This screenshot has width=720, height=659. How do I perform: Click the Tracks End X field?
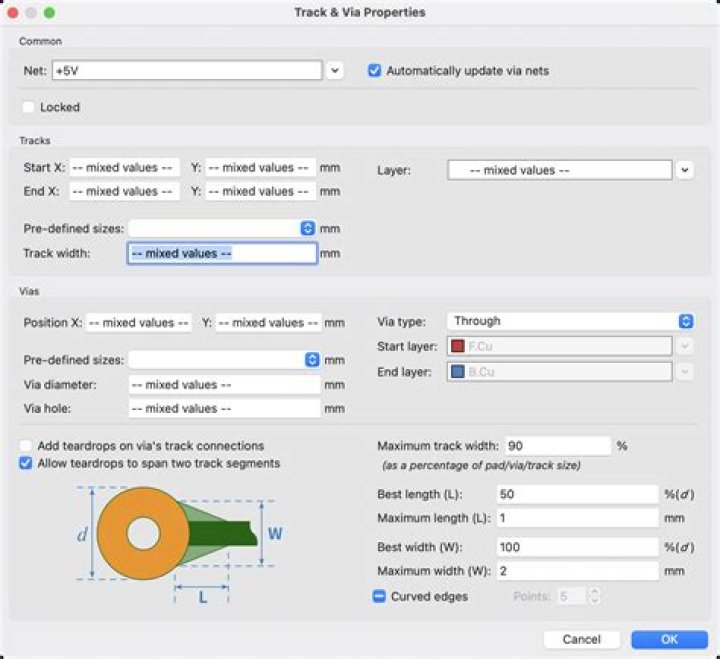point(124,192)
